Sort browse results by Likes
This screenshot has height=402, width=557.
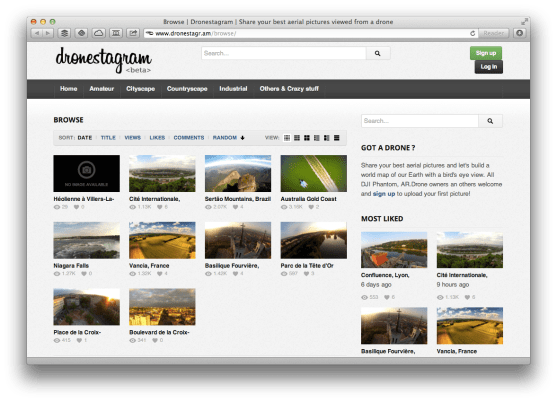[157, 138]
